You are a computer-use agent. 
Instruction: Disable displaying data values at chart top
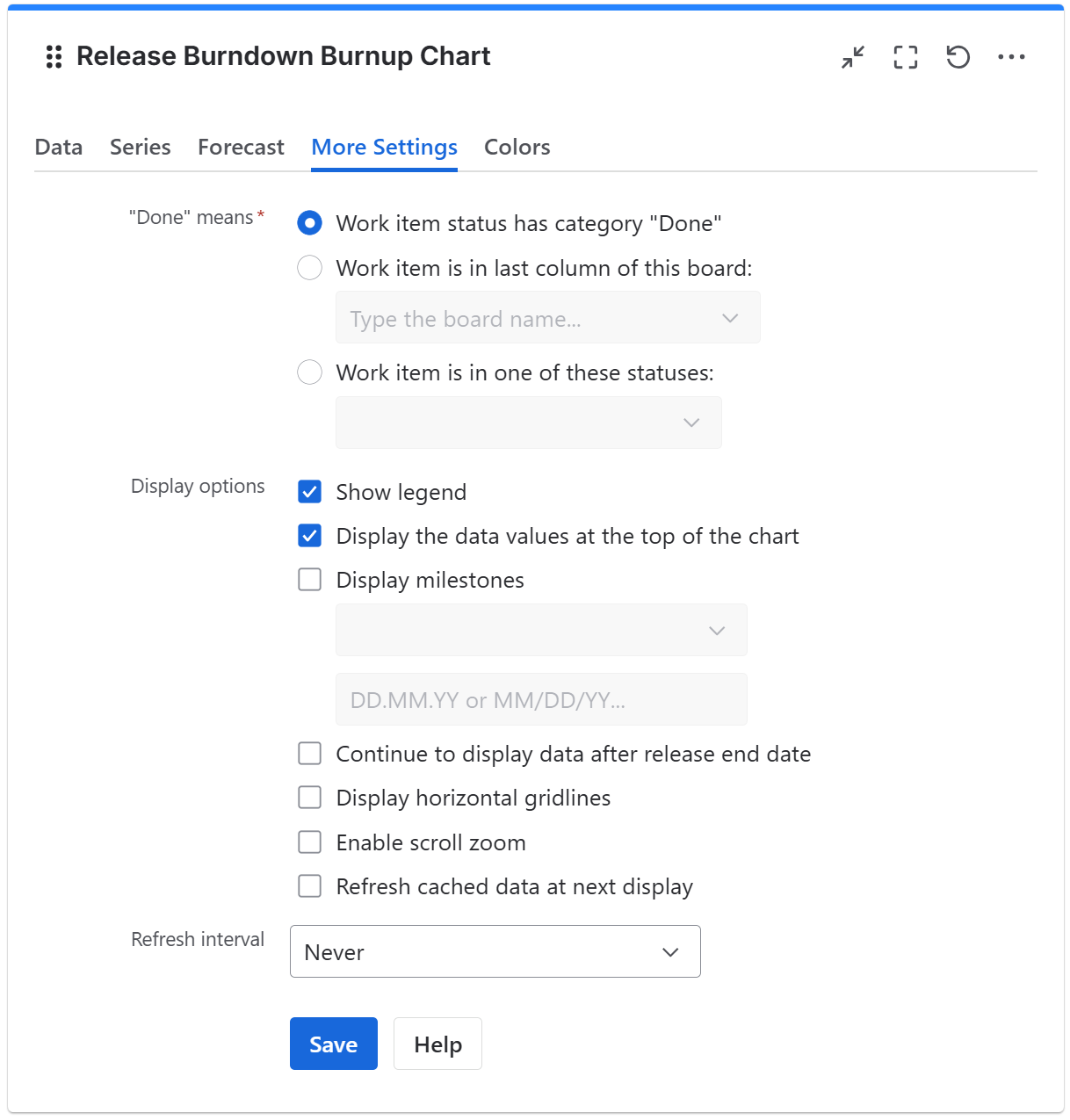pyautogui.click(x=309, y=536)
